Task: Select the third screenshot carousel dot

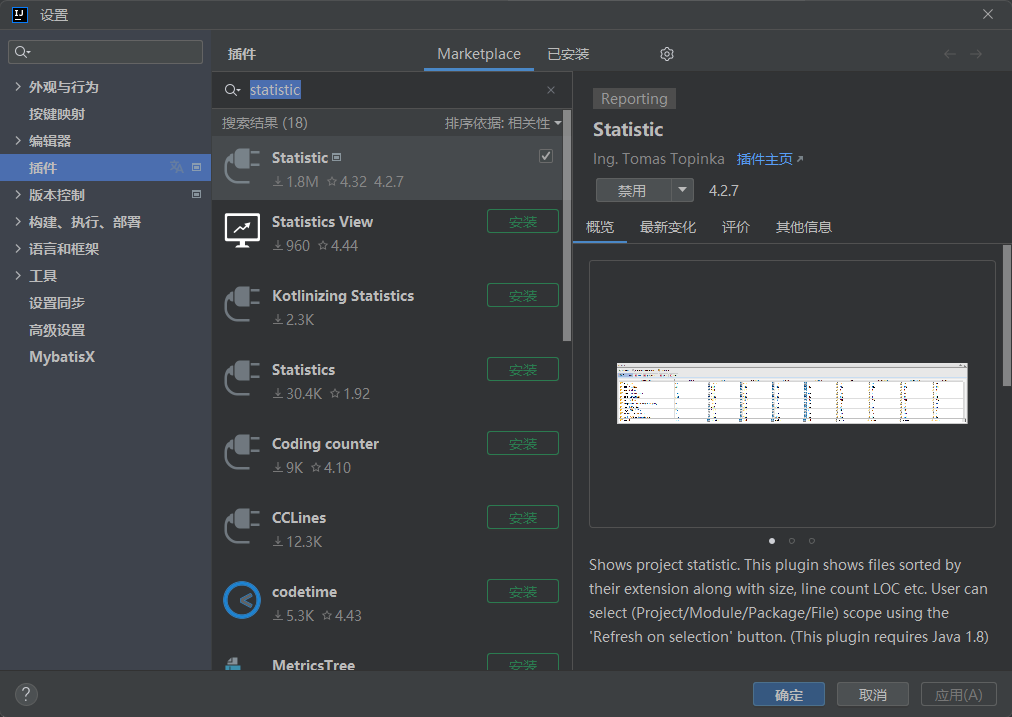Action: coord(812,541)
